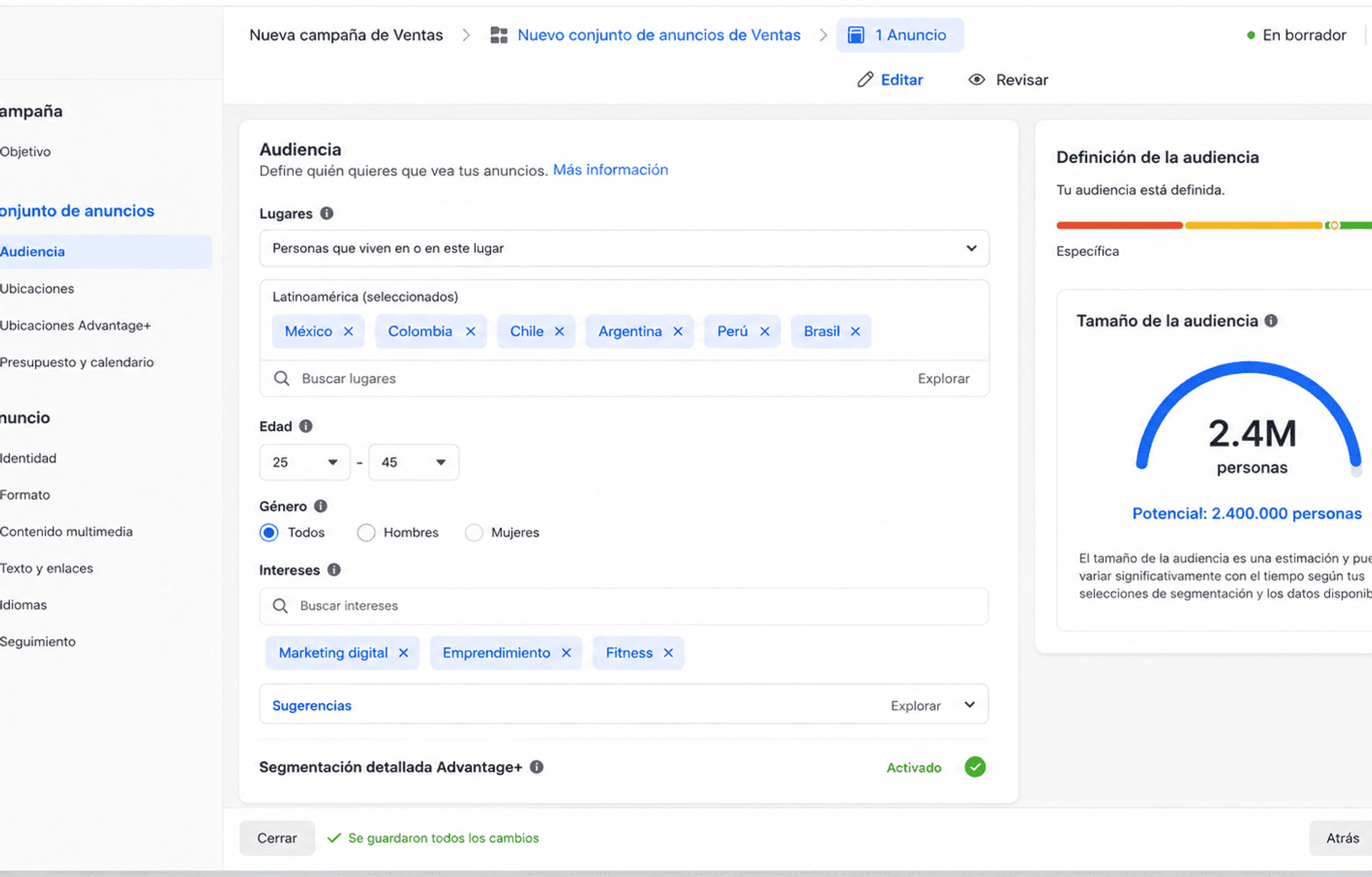Image resolution: width=1372 pixels, height=877 pixels.
Task: Click the magnifier icon in Buscar lugares
Action: point(282,378)
